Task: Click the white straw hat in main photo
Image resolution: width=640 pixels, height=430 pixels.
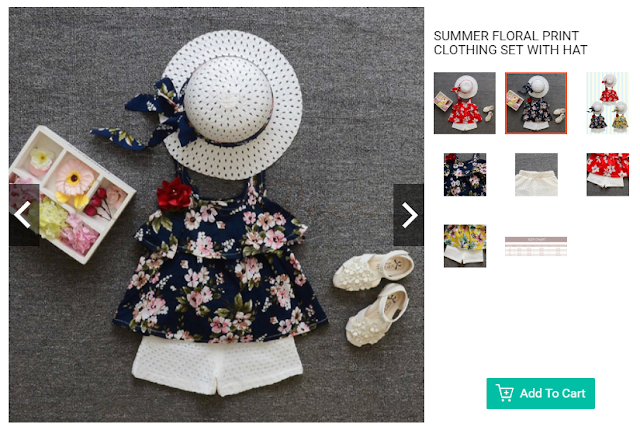Action: pyautogui.click(x=231, y=104)
